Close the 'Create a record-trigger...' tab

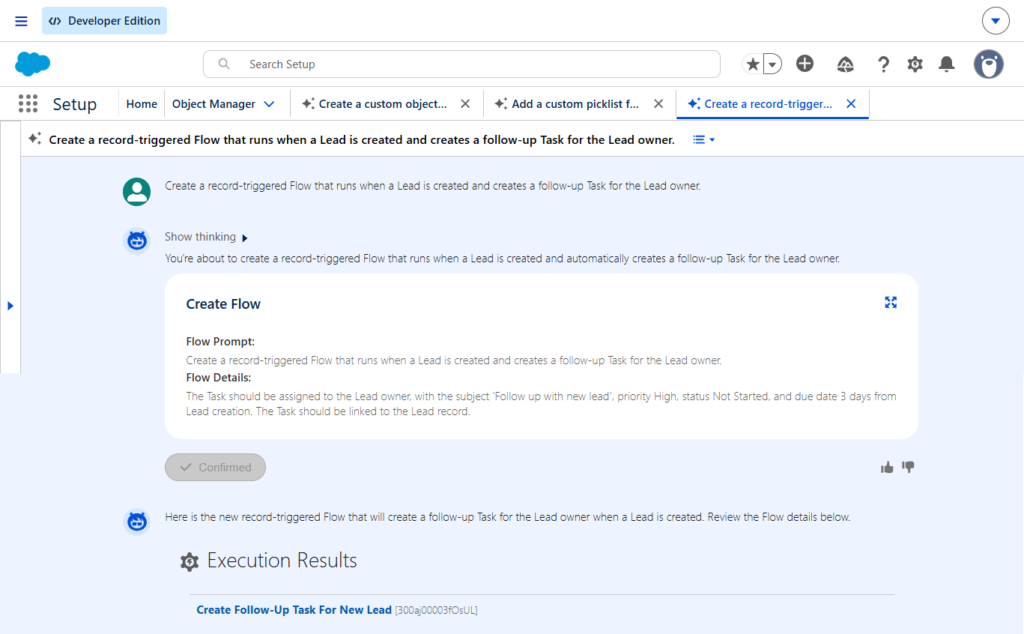click(x=851, y=104)
